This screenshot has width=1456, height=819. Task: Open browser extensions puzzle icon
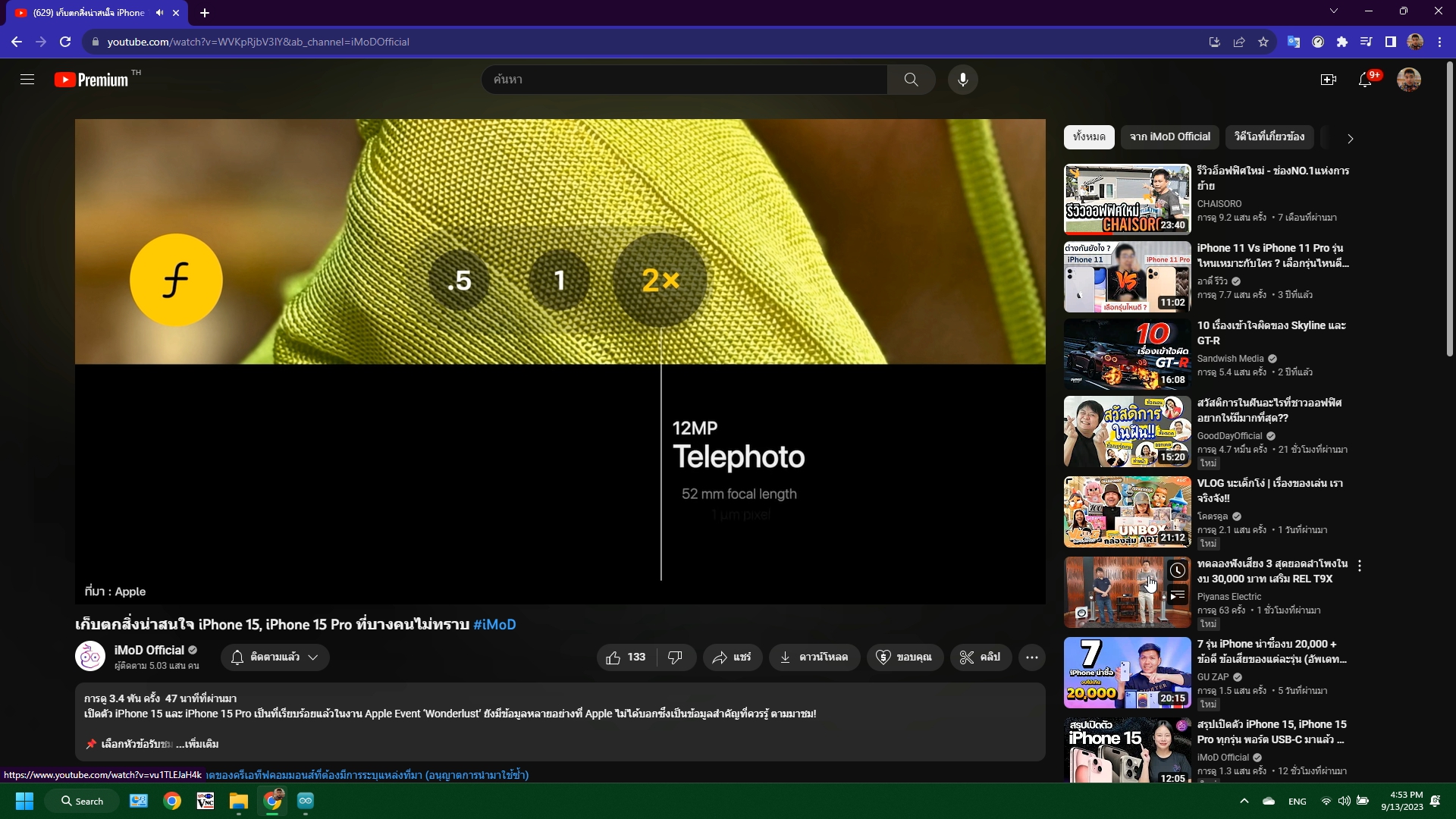pyautogui.click(x=1342, y=42)
